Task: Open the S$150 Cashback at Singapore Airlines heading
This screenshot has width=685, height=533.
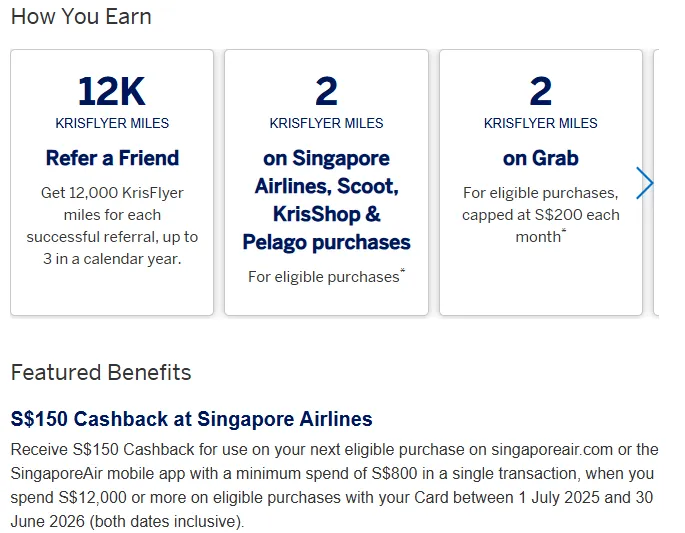Action: (x=191, y=419)
